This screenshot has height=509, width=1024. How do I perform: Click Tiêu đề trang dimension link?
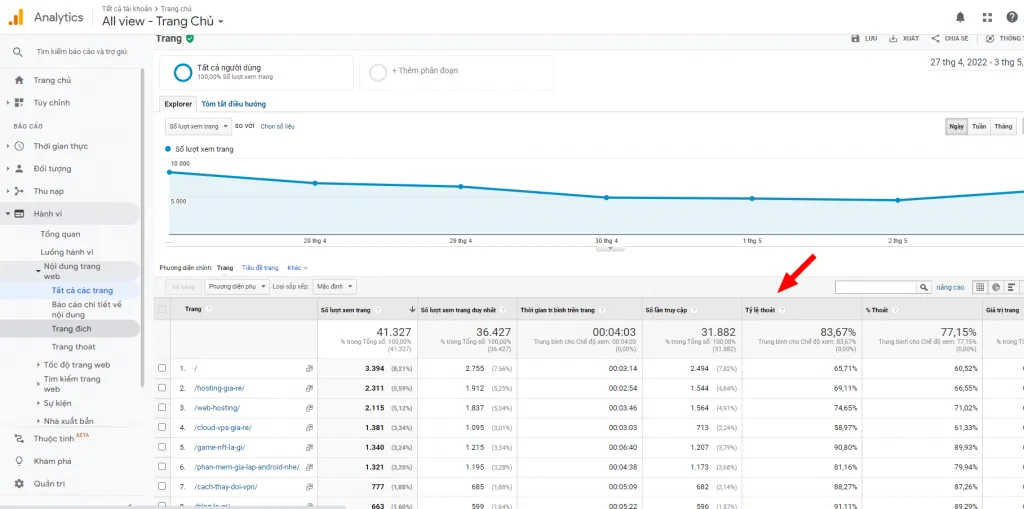(260, 268)
